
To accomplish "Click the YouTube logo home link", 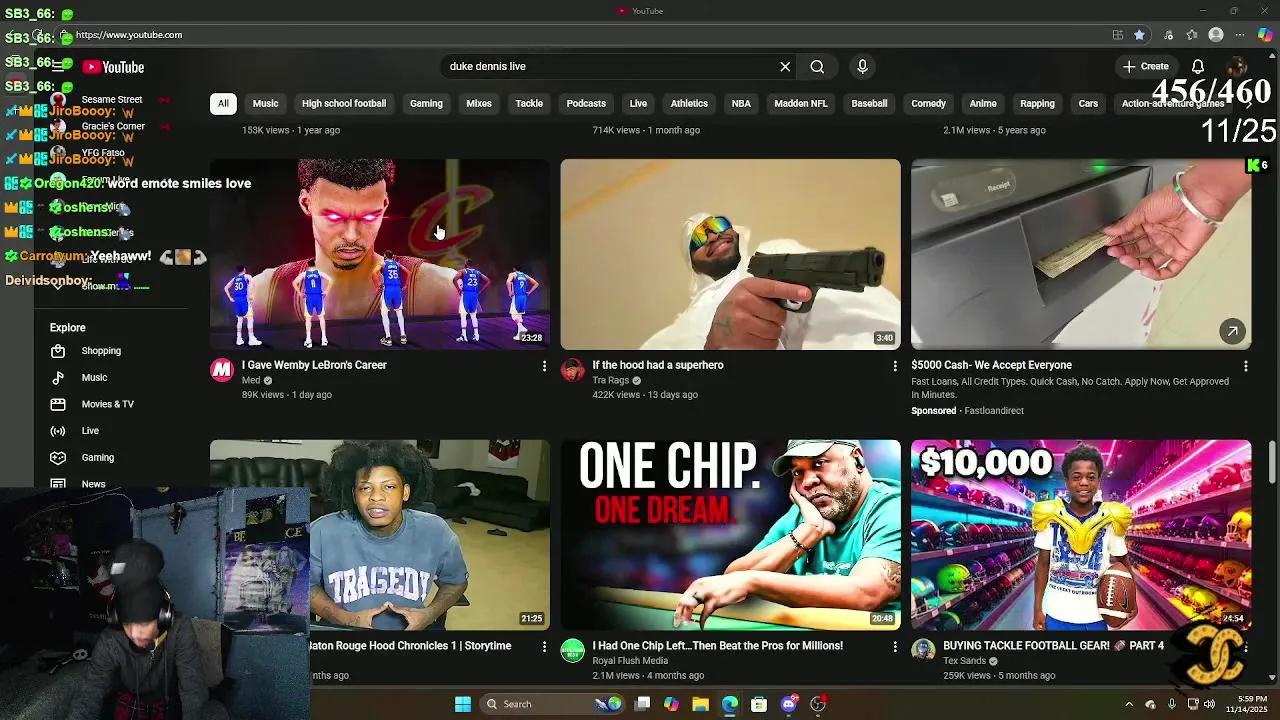I will (113, 67).
